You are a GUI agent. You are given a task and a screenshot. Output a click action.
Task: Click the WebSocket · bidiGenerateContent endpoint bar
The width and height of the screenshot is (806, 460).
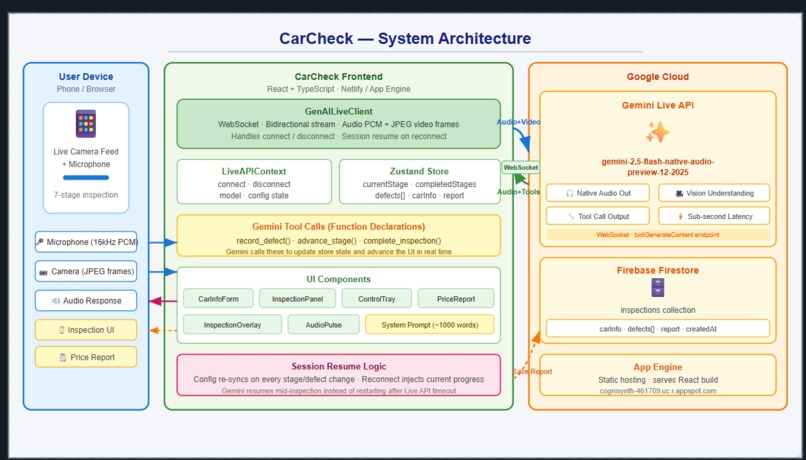pyautogui.click(x=657, y=235)
